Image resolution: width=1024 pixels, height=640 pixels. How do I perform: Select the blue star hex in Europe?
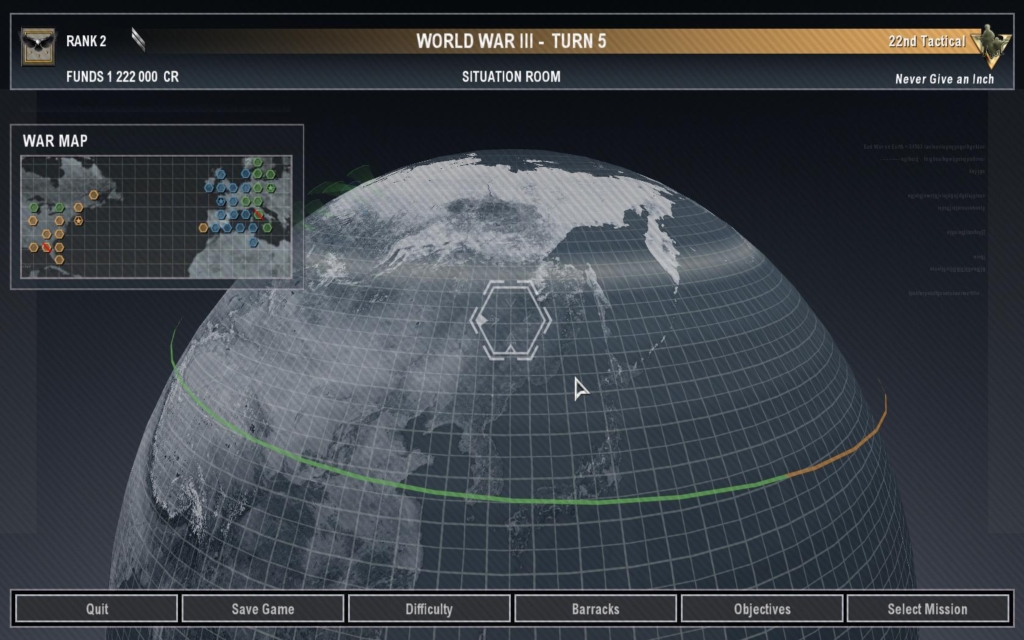(221, 201)
